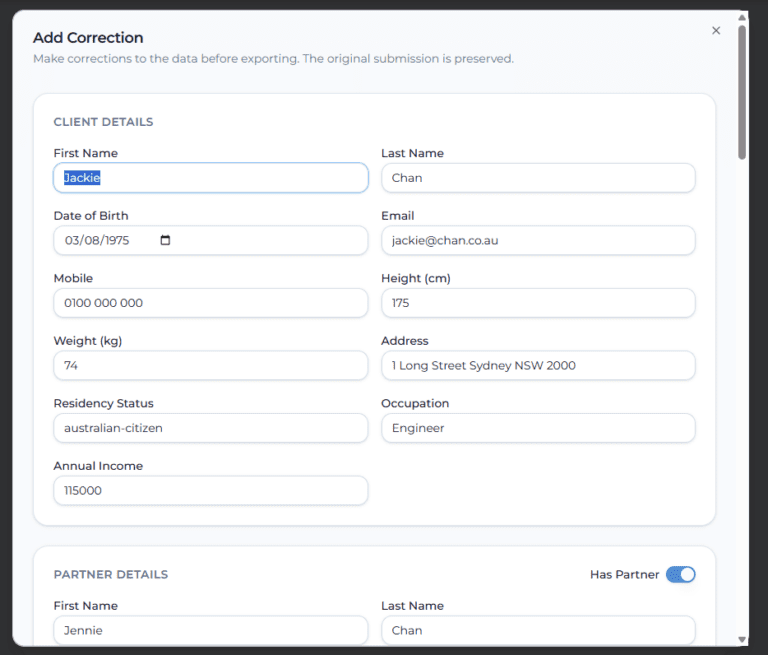Click the partner First Name field

[210, 630]
